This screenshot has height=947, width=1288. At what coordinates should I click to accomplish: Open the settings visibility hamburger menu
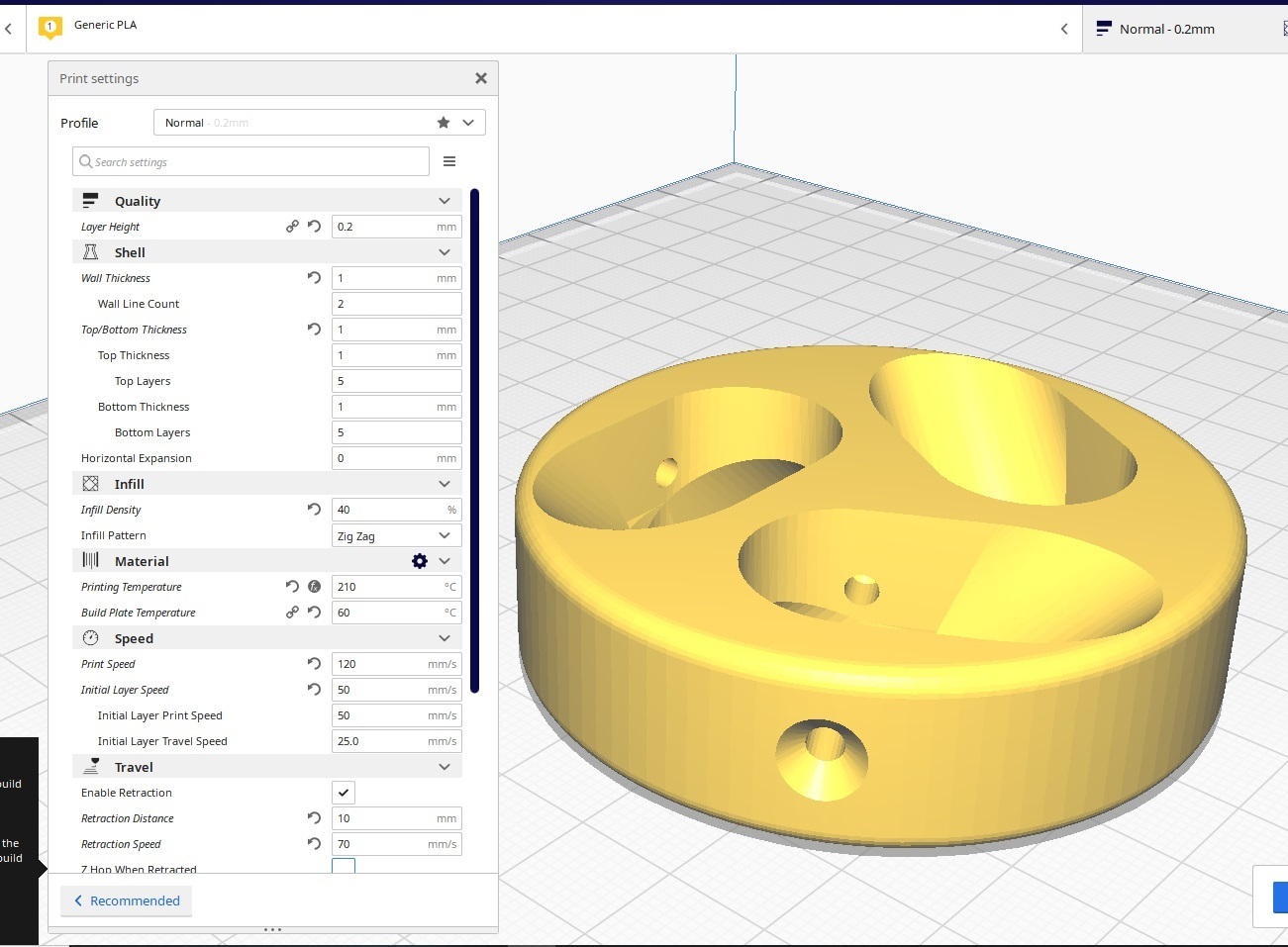449,161
